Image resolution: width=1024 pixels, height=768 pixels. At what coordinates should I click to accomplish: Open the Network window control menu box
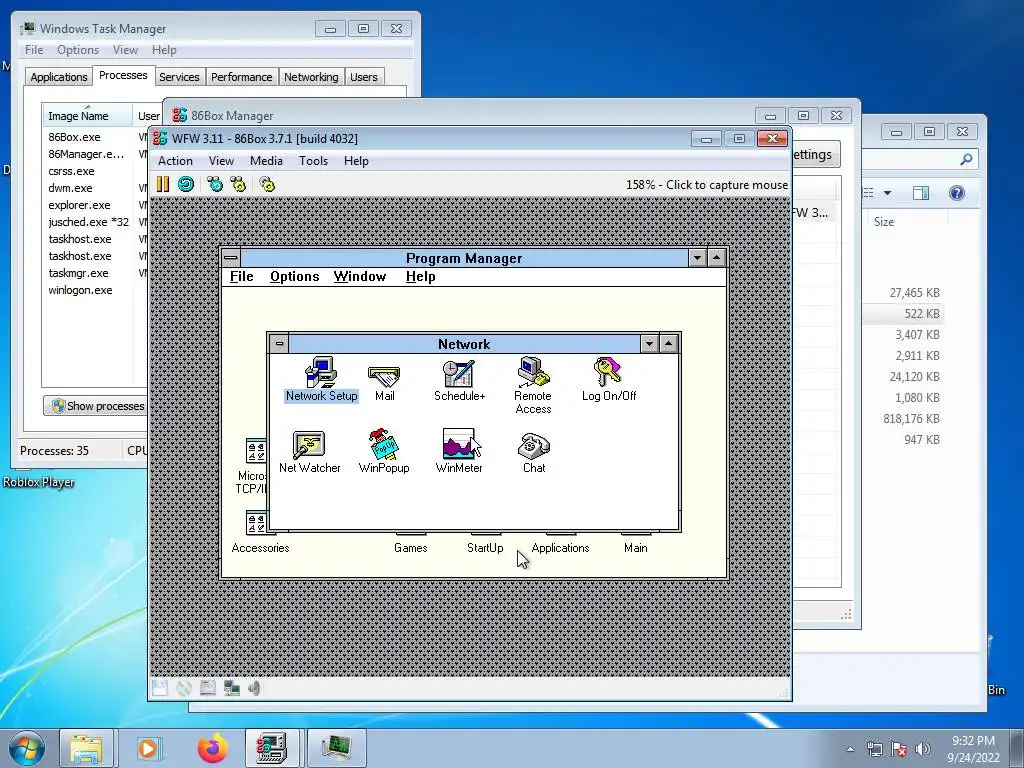[x=279, y=344]
